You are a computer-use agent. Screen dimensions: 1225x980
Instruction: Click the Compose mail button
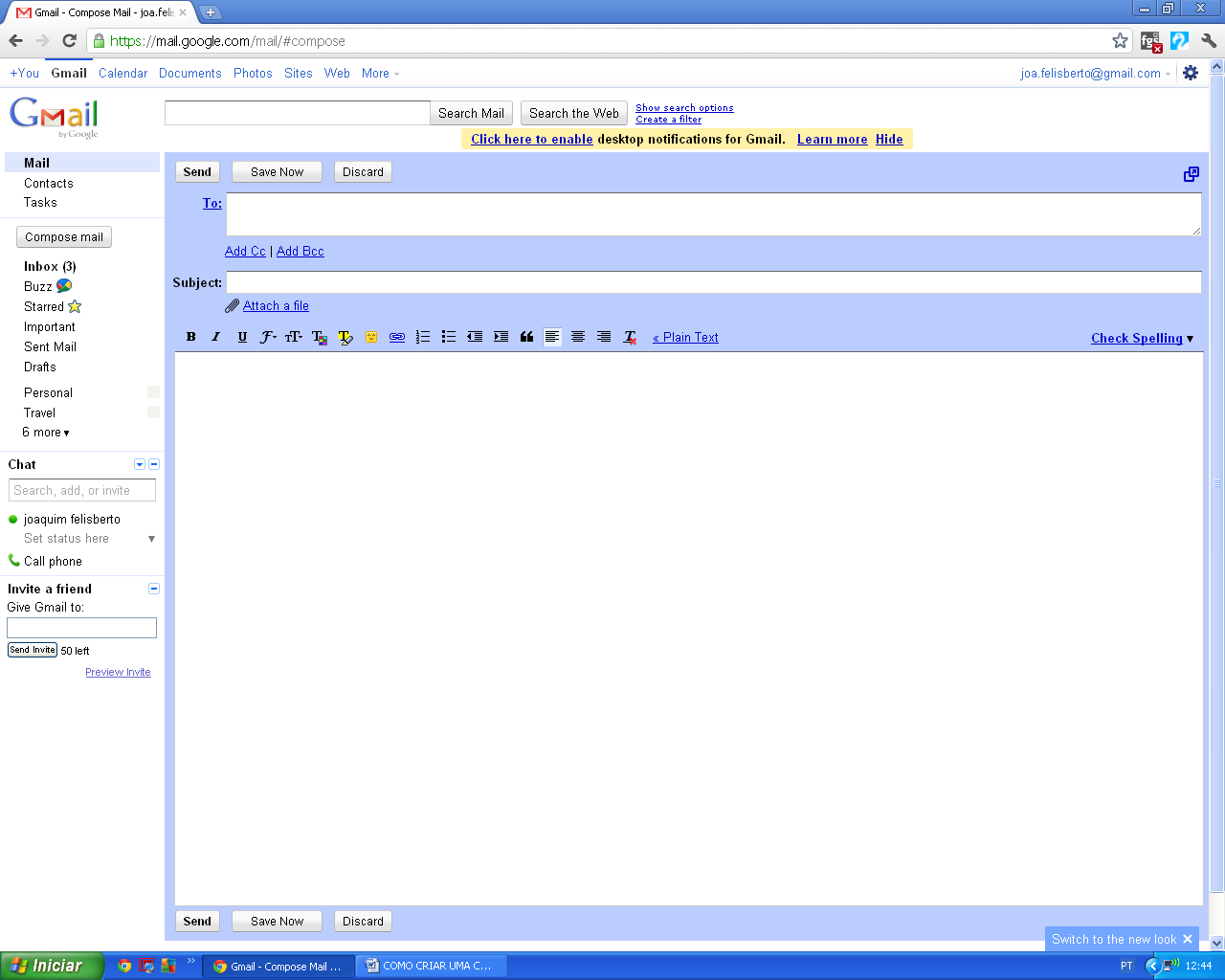(64, 237)
